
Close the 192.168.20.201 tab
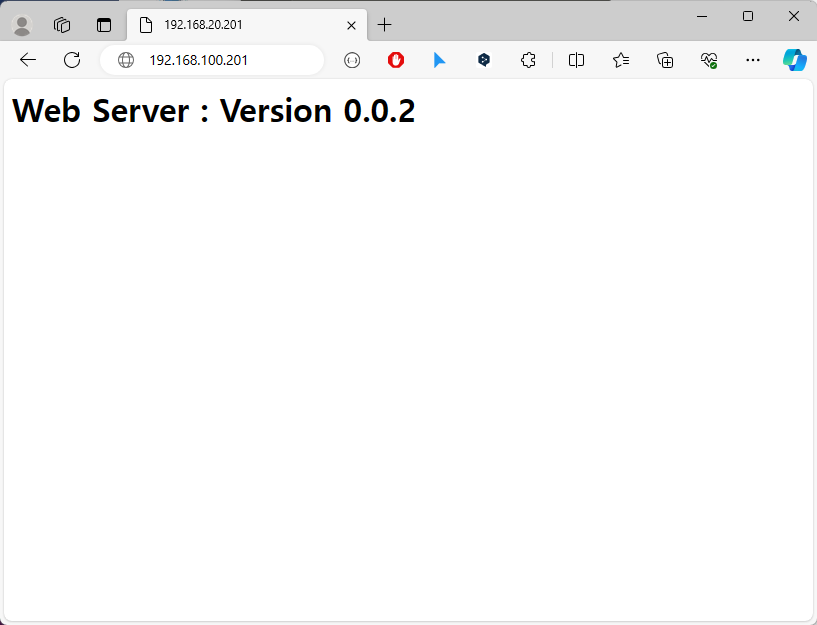point(351,25)
